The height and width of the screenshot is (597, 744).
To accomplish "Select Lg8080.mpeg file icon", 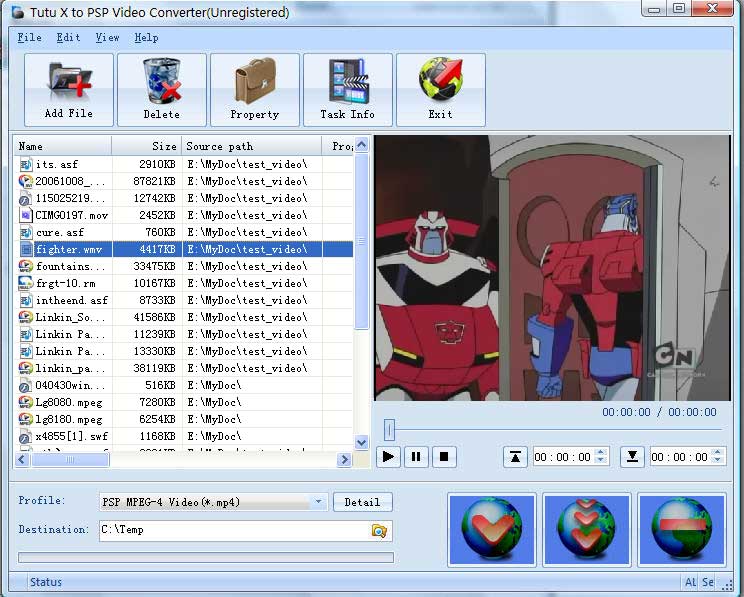I will tap(26, 402).
